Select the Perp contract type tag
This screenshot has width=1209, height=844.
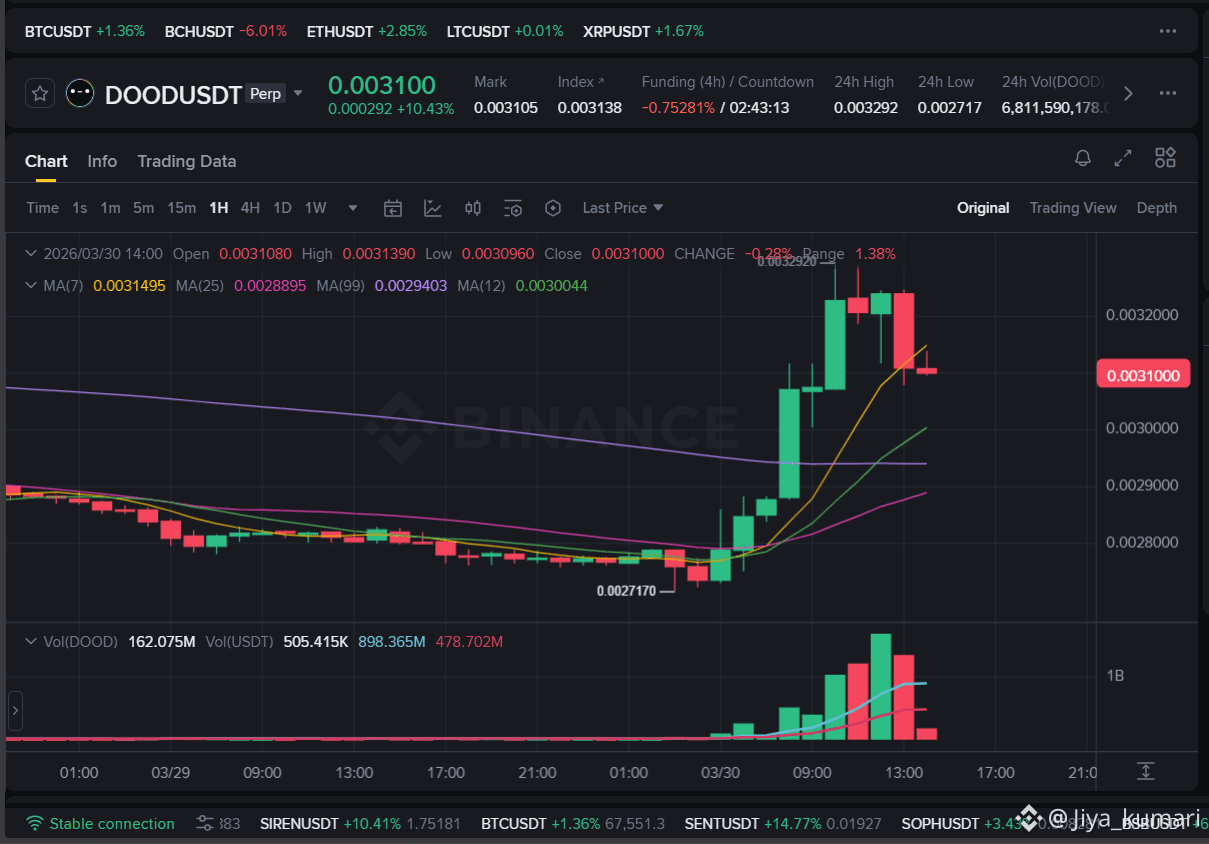[x=265, y=94]
